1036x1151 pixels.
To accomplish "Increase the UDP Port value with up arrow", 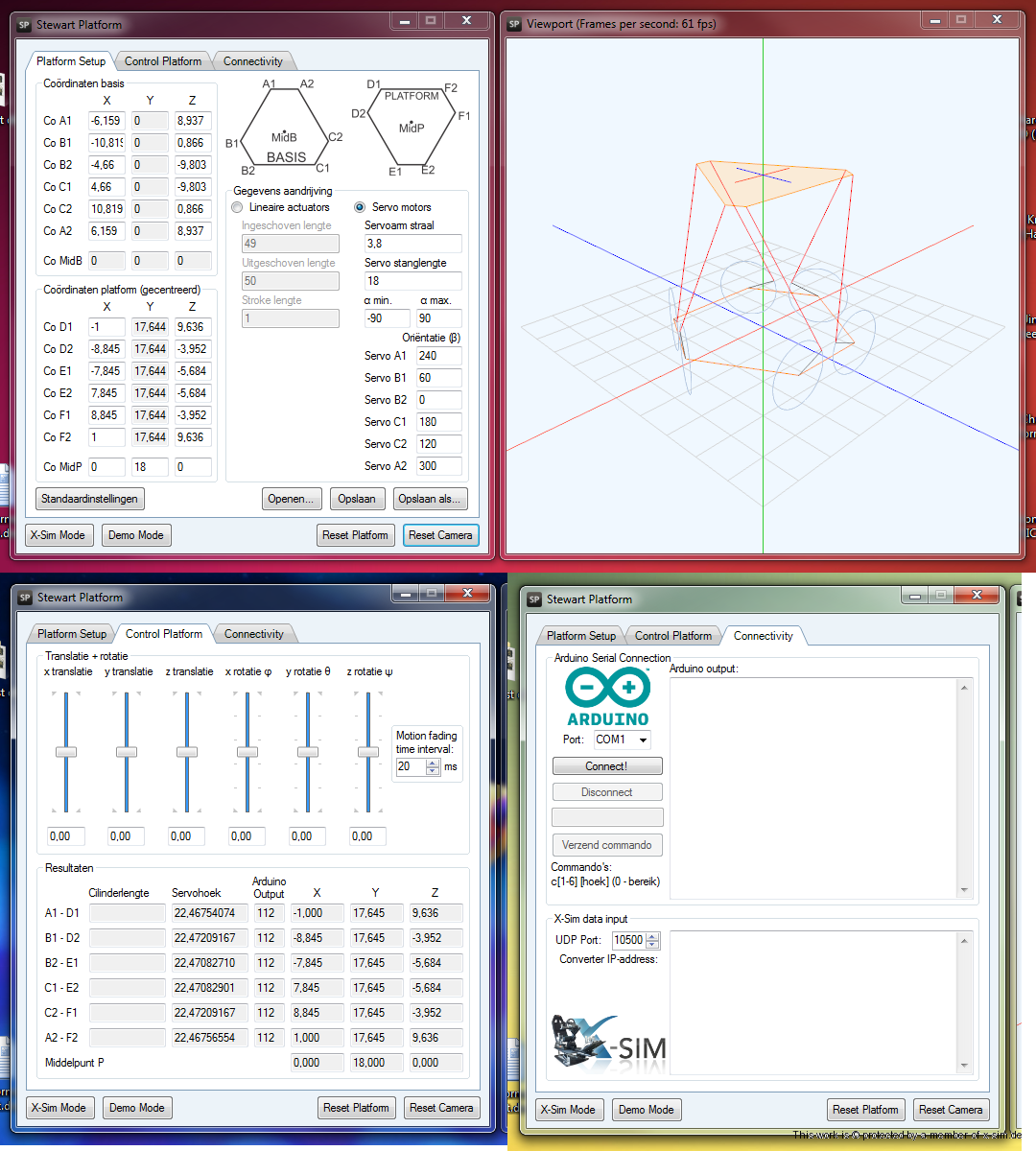I will (653, 936).
